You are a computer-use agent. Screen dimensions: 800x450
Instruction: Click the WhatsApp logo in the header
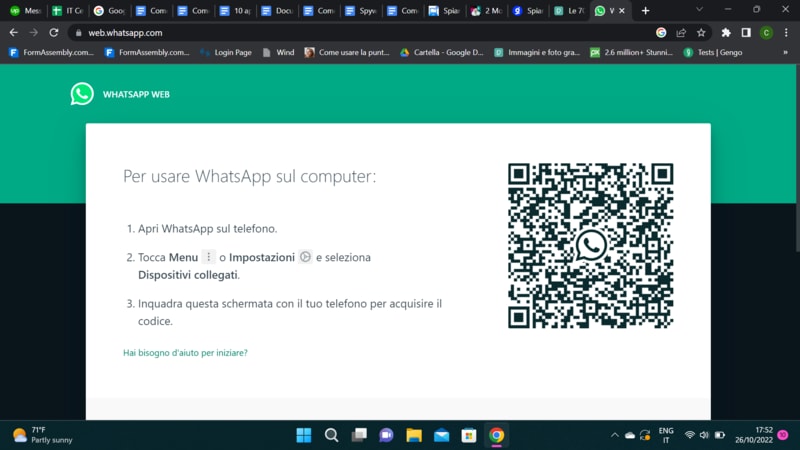[82, 94]
